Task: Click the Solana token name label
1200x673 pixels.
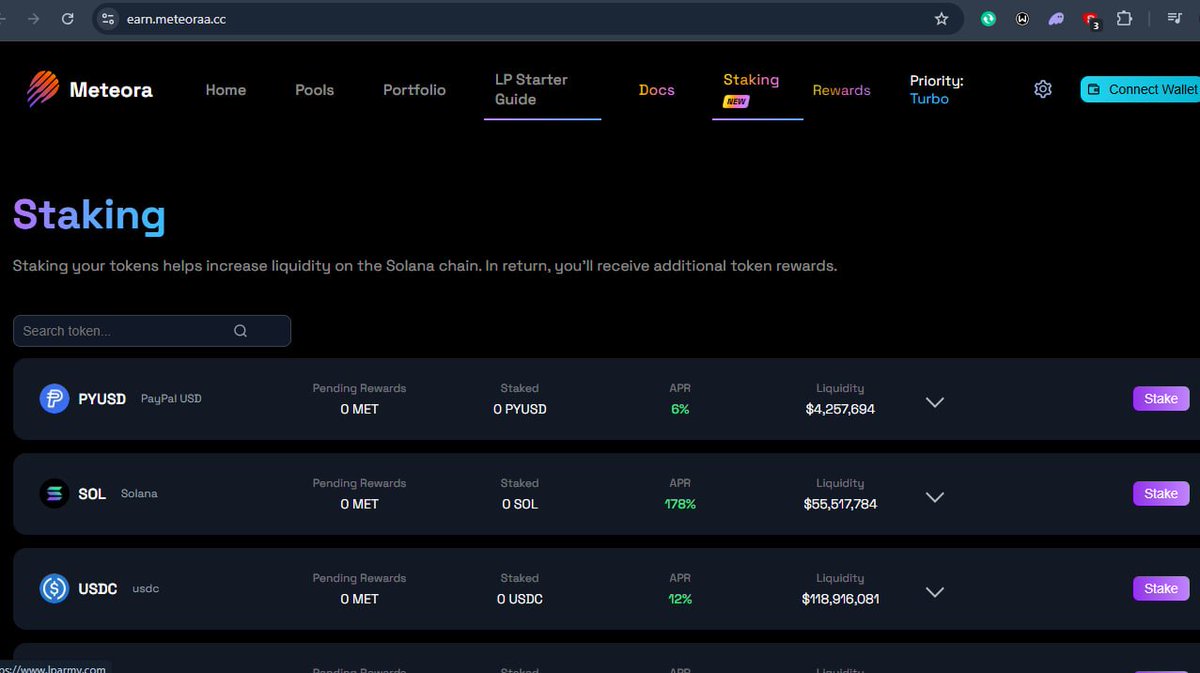Action: point(139,493)
